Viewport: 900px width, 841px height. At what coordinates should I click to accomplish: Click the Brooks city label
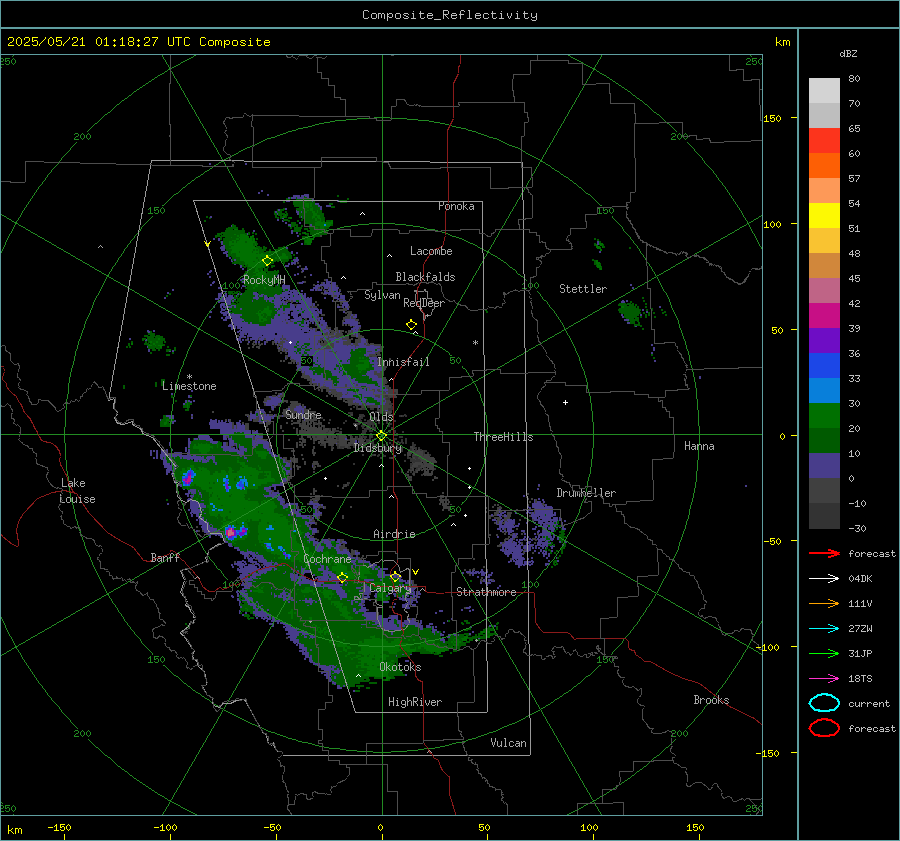point(711,700)
